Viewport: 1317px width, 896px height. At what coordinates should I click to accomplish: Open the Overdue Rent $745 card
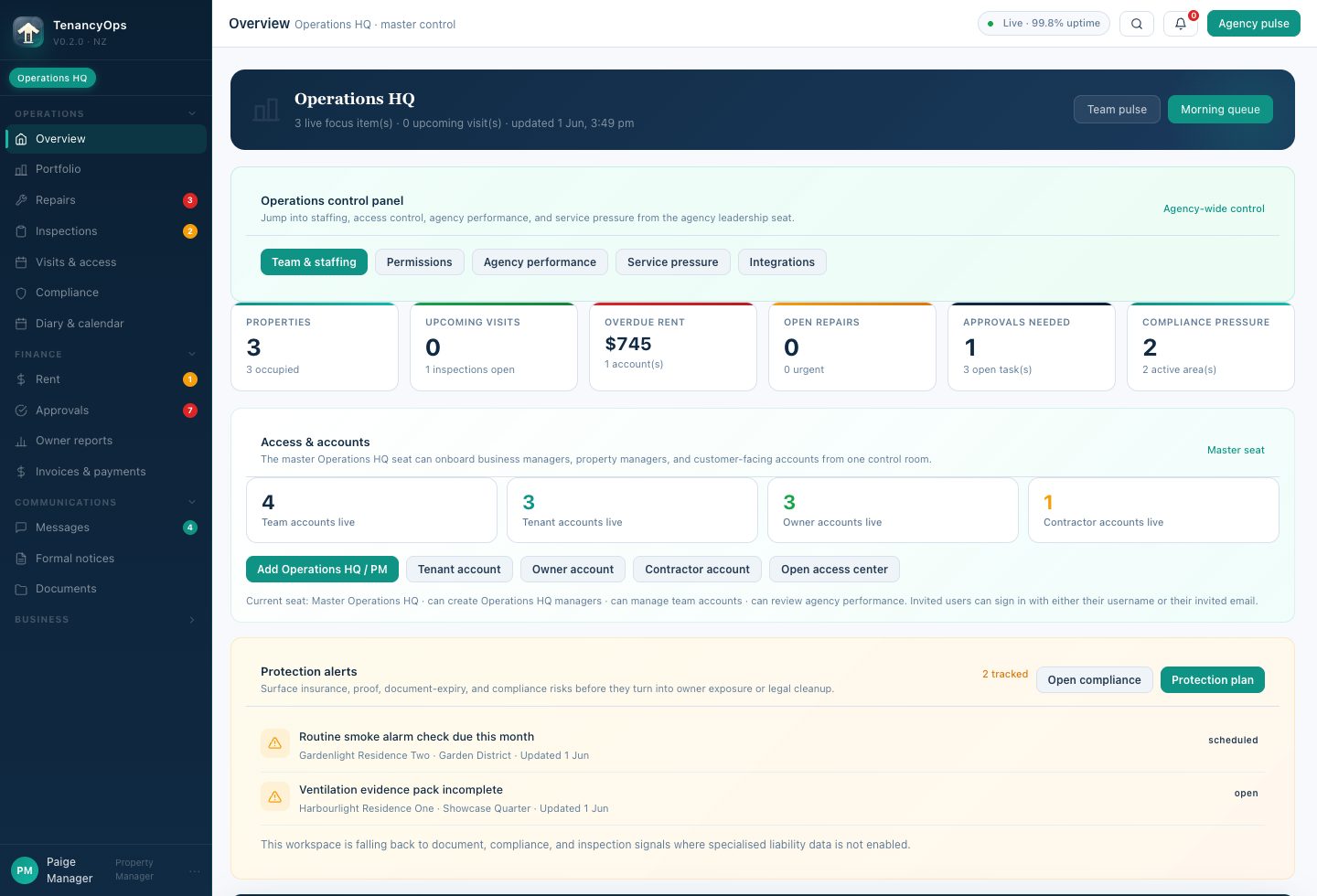click(673, 347)
